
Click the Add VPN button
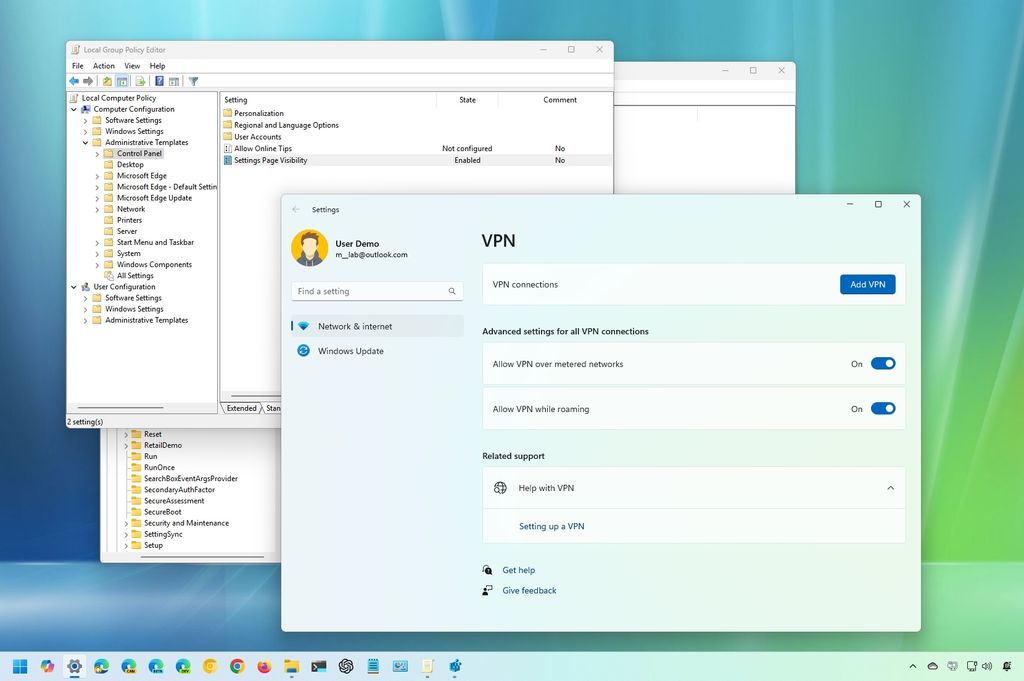[866, 284]
